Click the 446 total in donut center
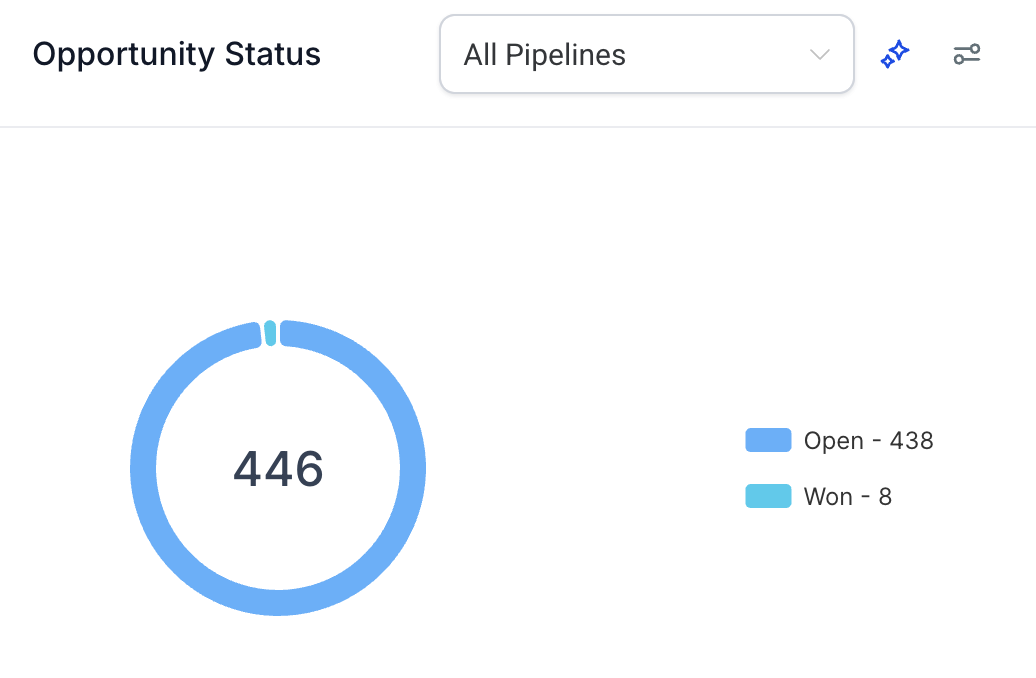 (x=278, y=469)
